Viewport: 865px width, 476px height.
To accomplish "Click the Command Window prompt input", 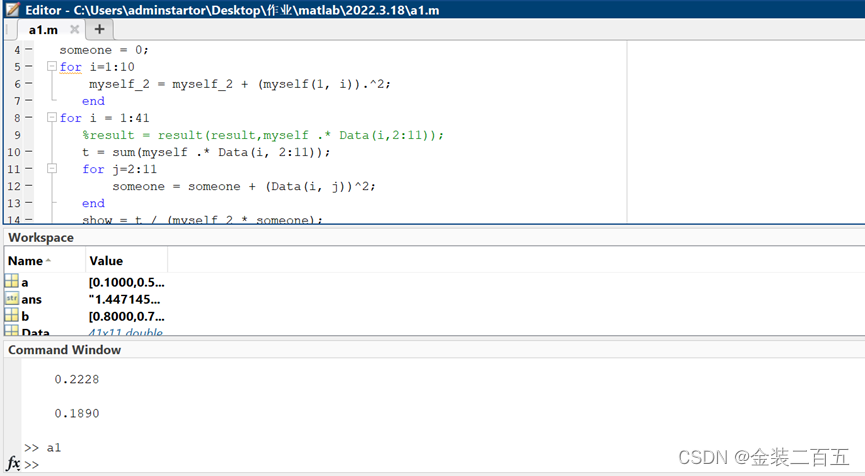I will pos(32,465).
